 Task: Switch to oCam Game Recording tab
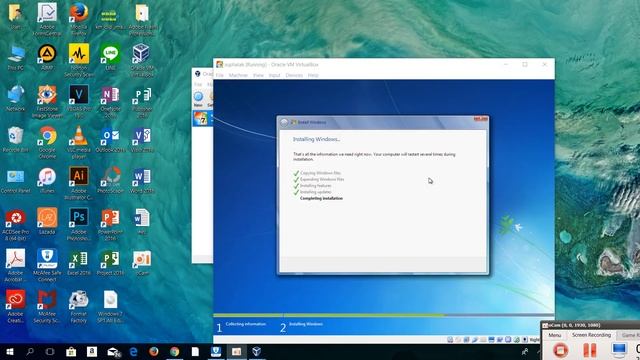629,335
